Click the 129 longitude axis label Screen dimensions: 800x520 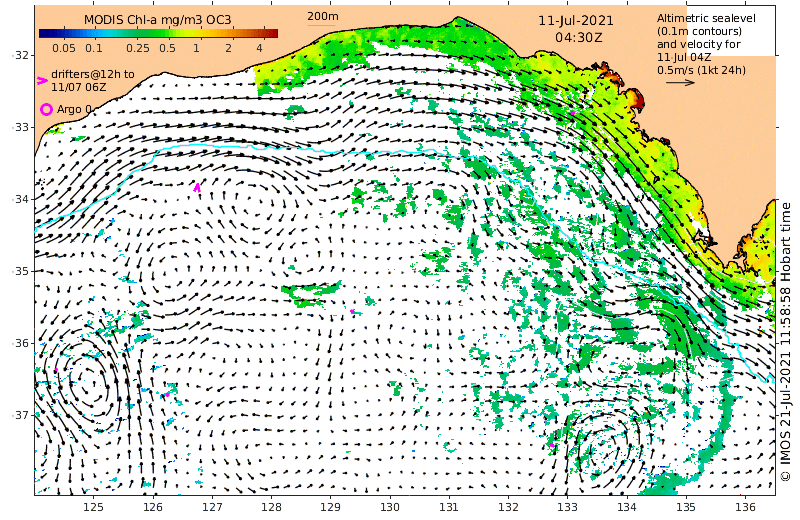(x=330, y=507)
